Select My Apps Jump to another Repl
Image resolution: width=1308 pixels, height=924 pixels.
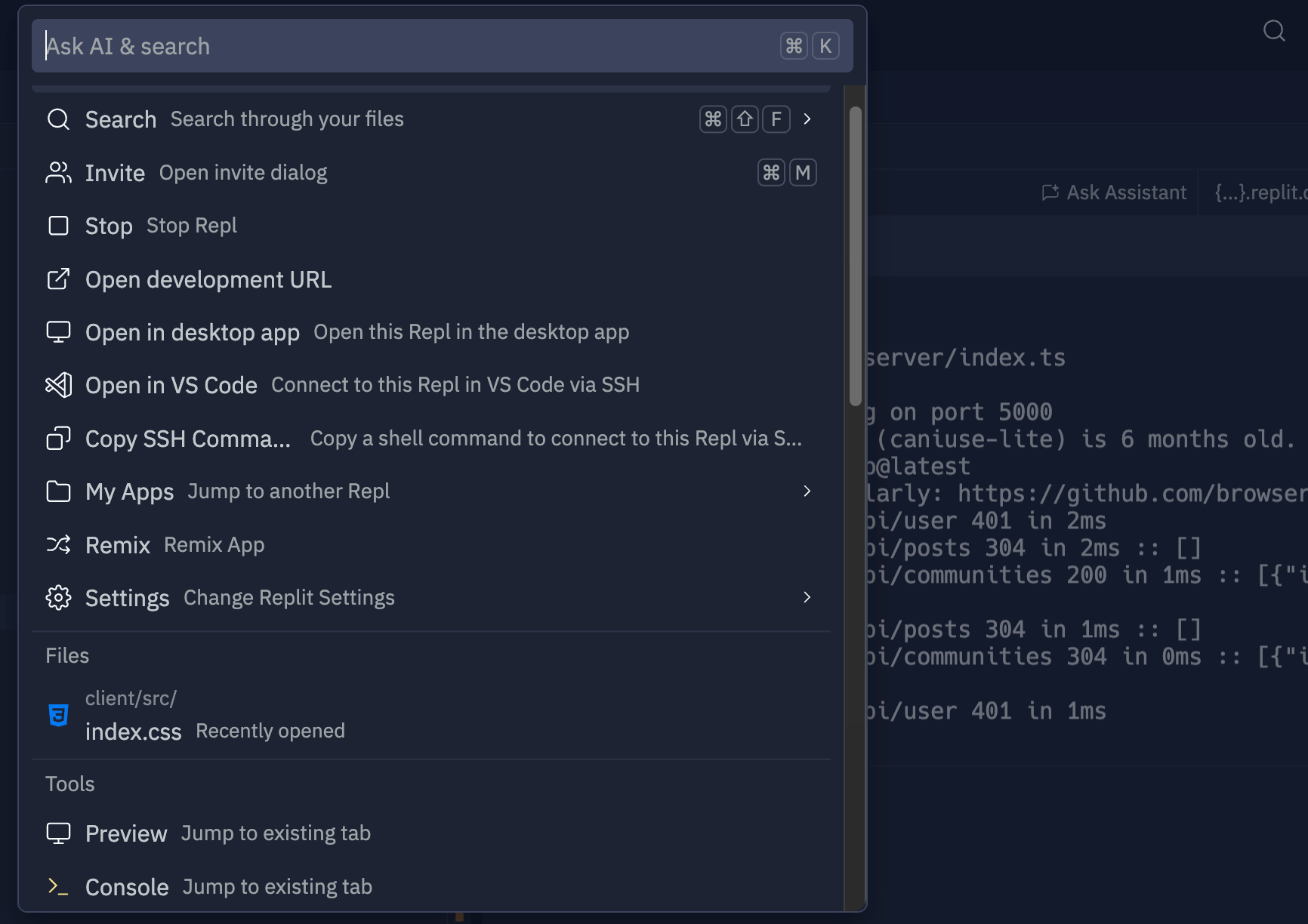pos(431,491)
